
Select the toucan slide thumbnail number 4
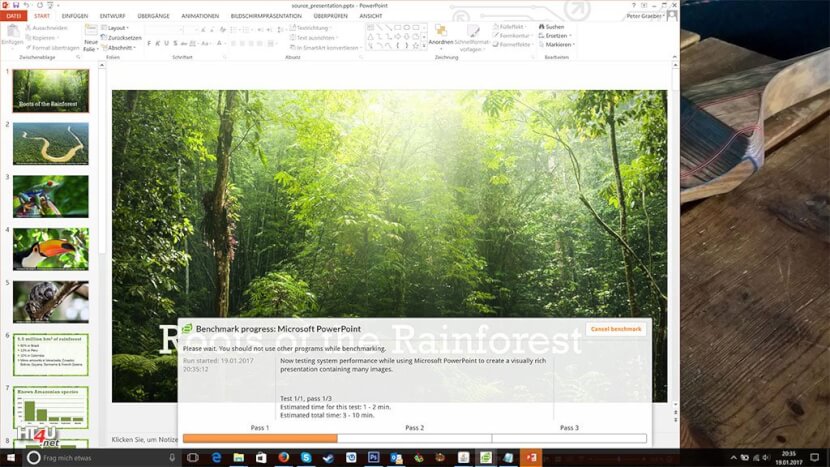pos(50,249)
